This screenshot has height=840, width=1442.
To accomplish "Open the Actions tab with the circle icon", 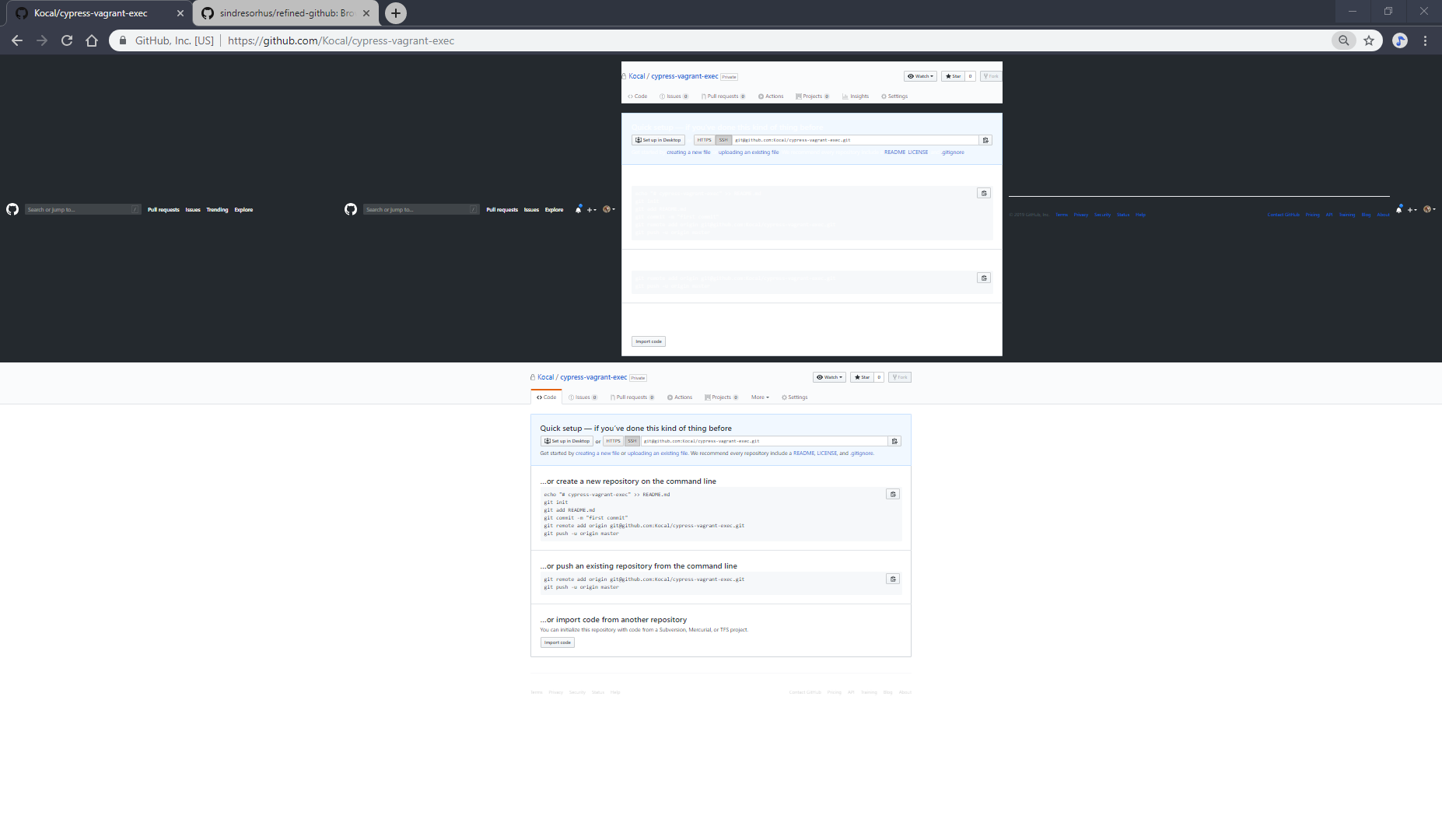I will 680,397.
